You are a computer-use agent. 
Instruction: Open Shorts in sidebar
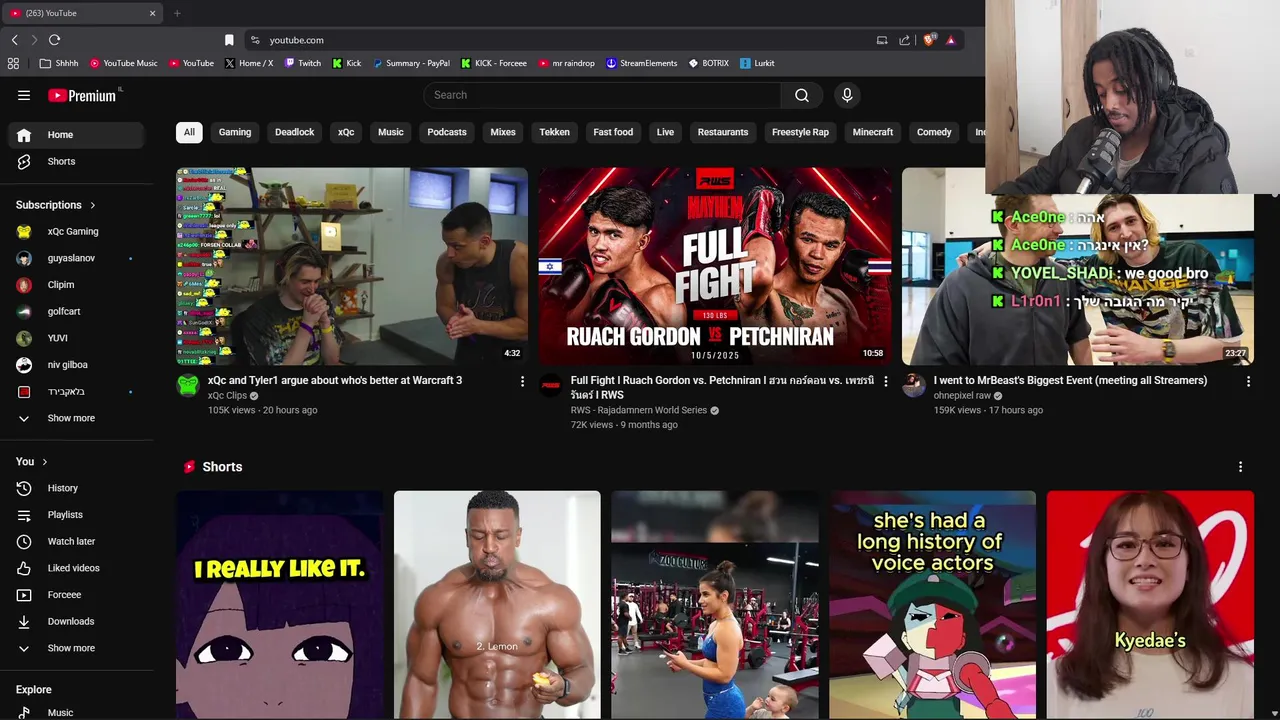(x=76, y=161)
